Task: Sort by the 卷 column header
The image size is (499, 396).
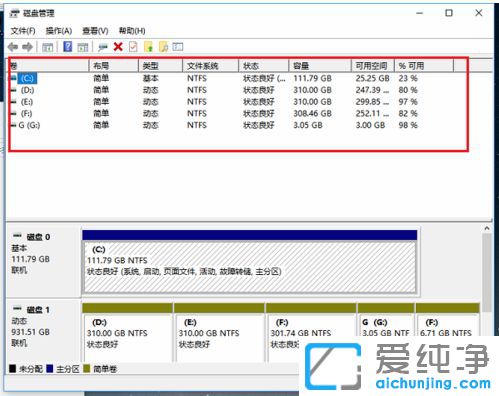Action: click(x=49, y=66)
